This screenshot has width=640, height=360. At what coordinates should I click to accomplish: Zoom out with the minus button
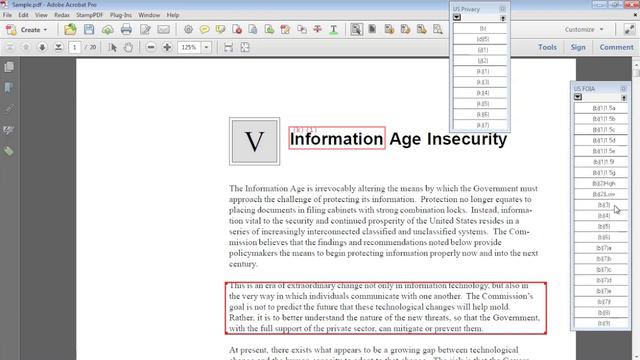(x=151, y=47)
